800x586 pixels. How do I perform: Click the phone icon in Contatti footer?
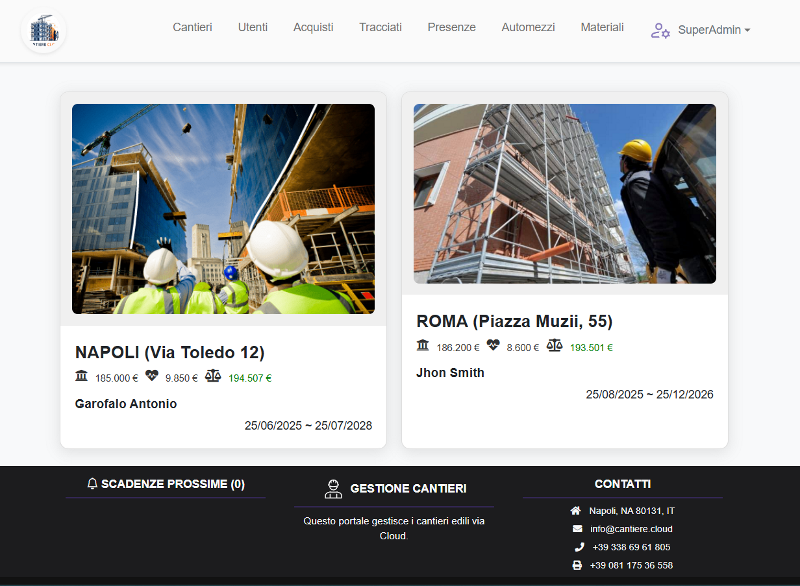pos(578,547)
